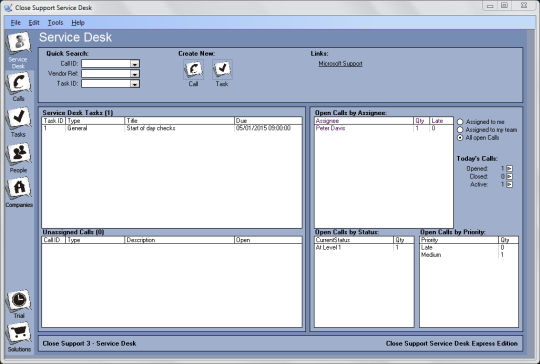Create a new Task with checkmark icon

pos(222,69)
